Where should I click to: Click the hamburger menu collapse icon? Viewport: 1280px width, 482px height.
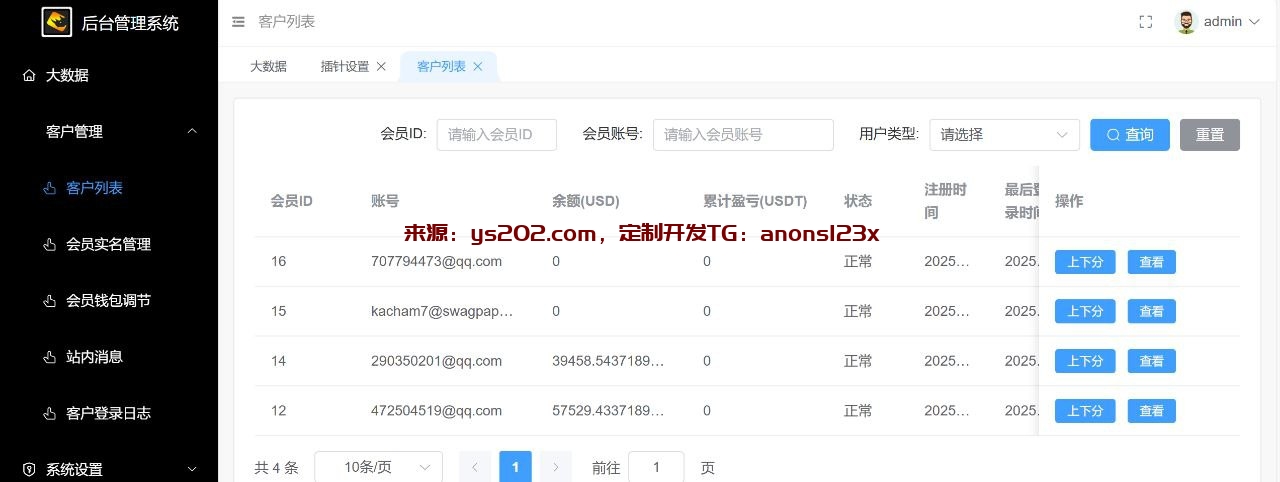click(237, 21)
